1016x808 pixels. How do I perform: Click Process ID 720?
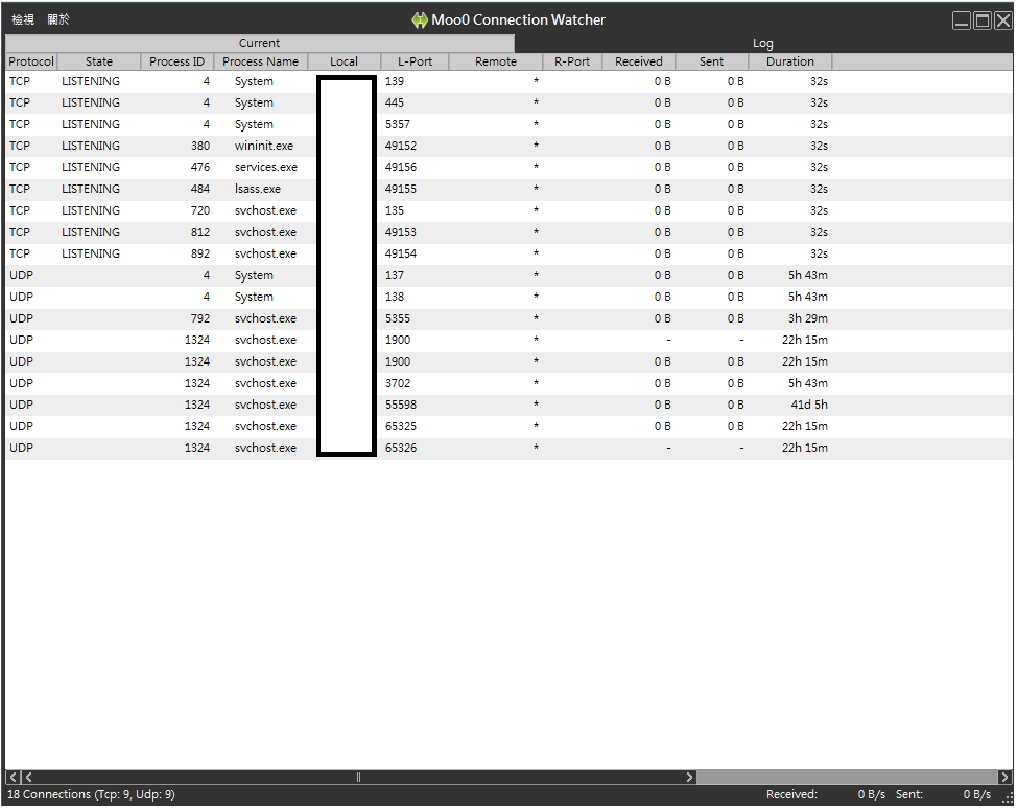pyautogui.click(x=200, y=211)
